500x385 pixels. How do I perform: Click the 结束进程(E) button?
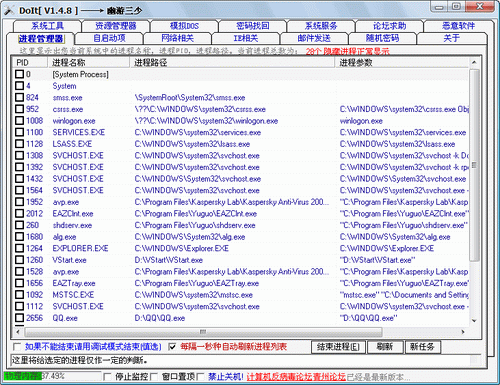coord(338,347)
